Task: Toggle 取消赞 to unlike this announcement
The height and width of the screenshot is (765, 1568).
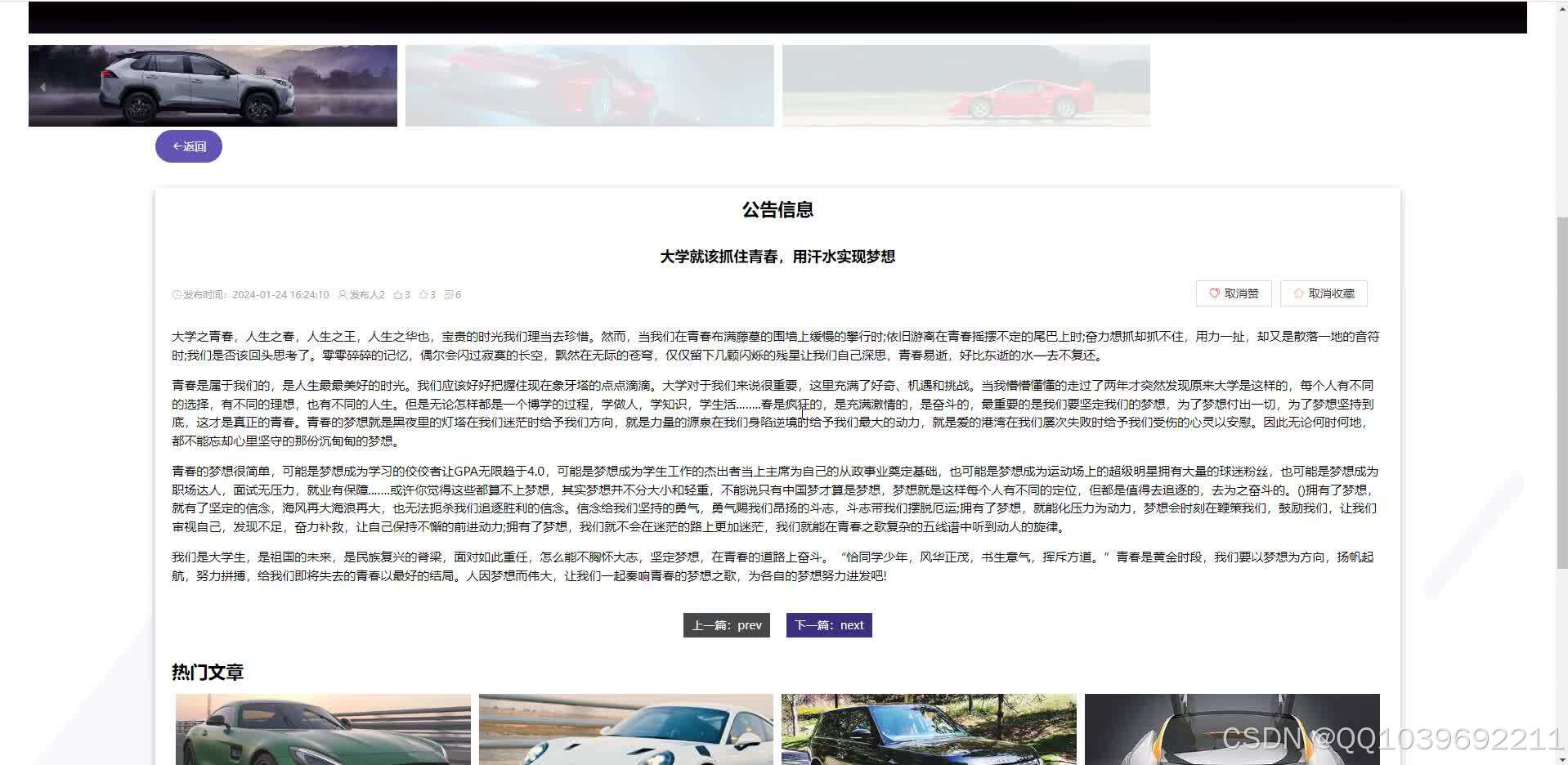Action: 1233,293
